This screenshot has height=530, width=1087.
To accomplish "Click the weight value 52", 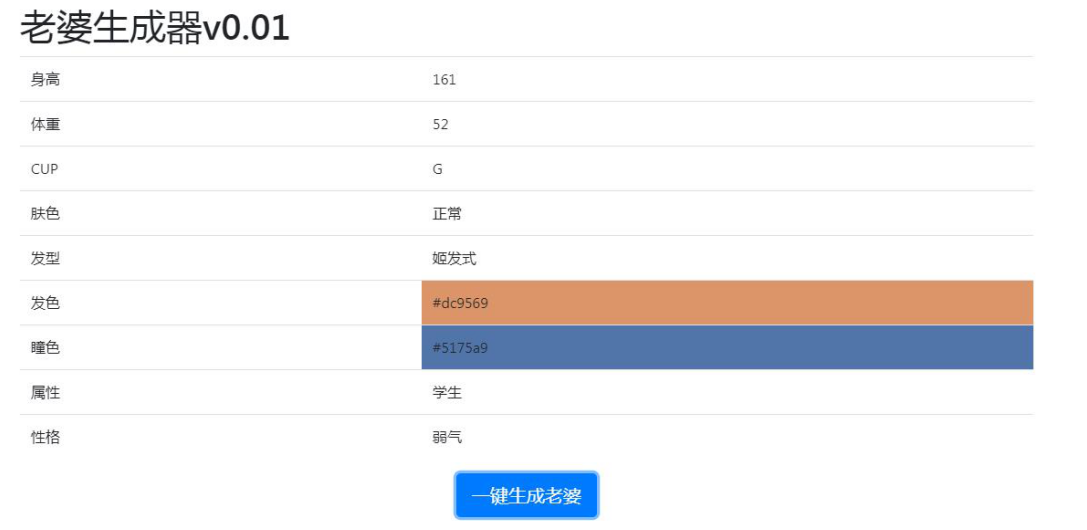I will click(440, 125).
